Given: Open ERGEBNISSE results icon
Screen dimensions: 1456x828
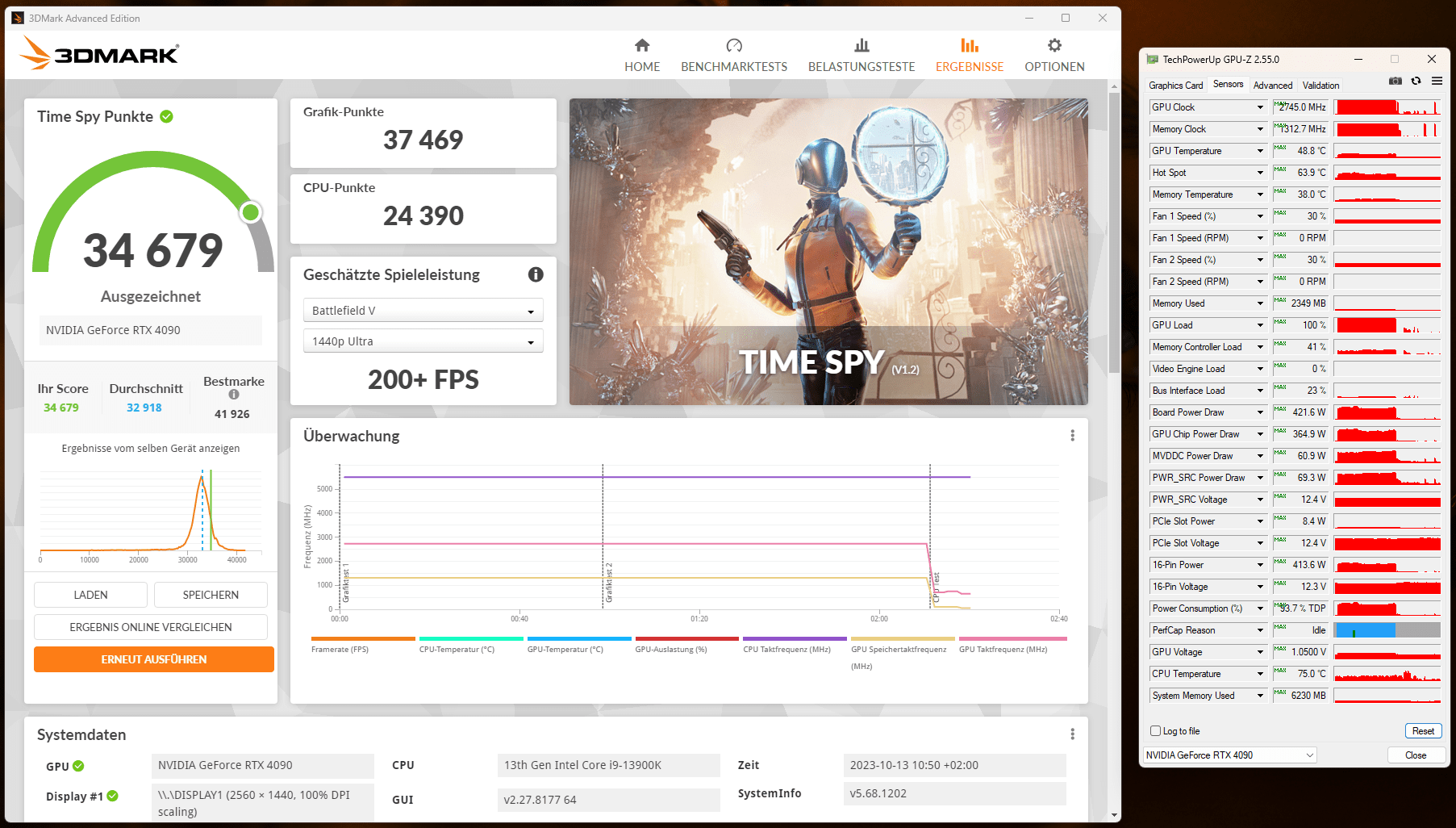Looking at the screenshot, I should pyautogui.click(x=970, y=45).
